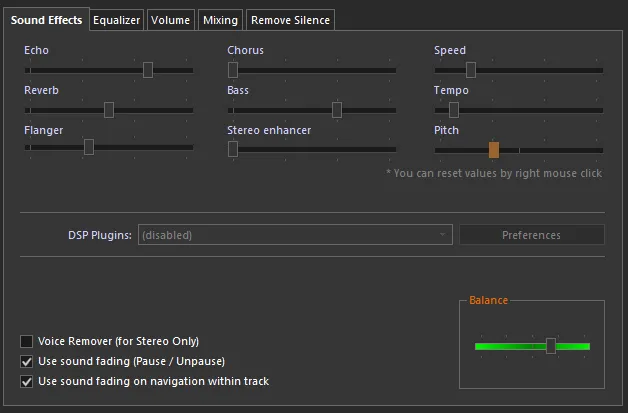
Task: Click the Reverb slider handle
Action: [109, 110]
